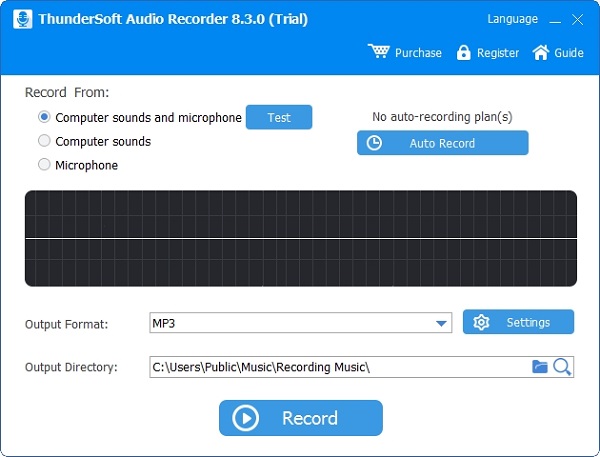Choose Microphone as the recording source
600x457 pixels.
click(44, 166)
